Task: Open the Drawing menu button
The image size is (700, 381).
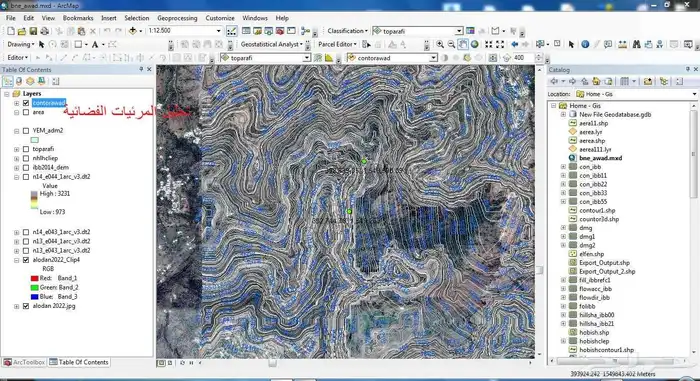Action: (x=21, y=44)
